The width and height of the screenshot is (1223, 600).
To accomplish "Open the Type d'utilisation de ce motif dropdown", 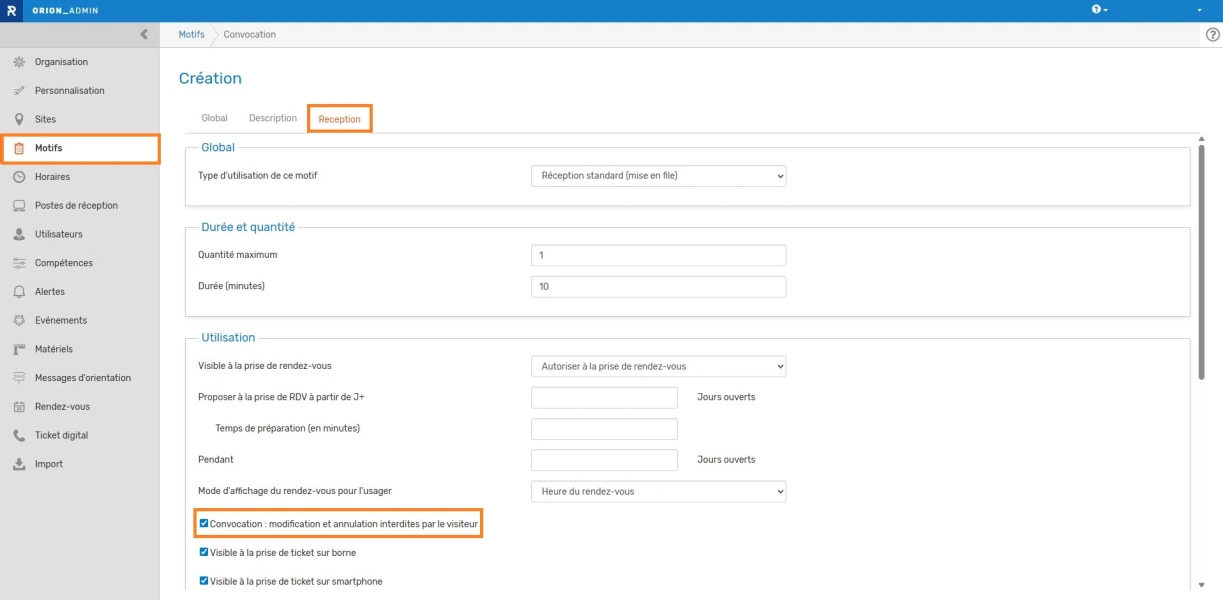I will pyautogui.click(x=658, y=176).
